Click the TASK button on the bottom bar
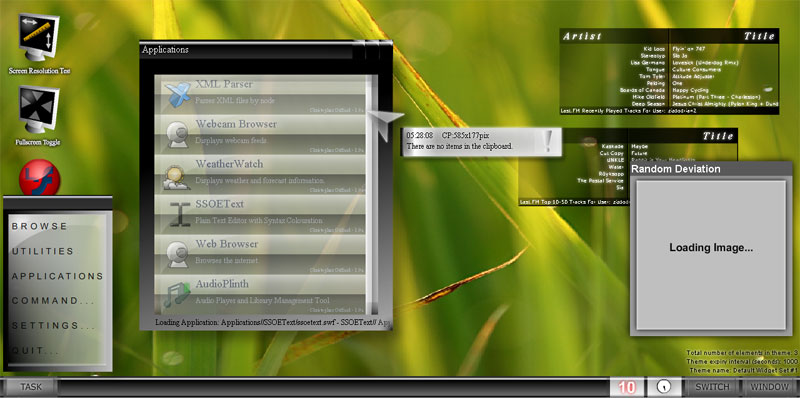800x398 pixels. (31, 387)
